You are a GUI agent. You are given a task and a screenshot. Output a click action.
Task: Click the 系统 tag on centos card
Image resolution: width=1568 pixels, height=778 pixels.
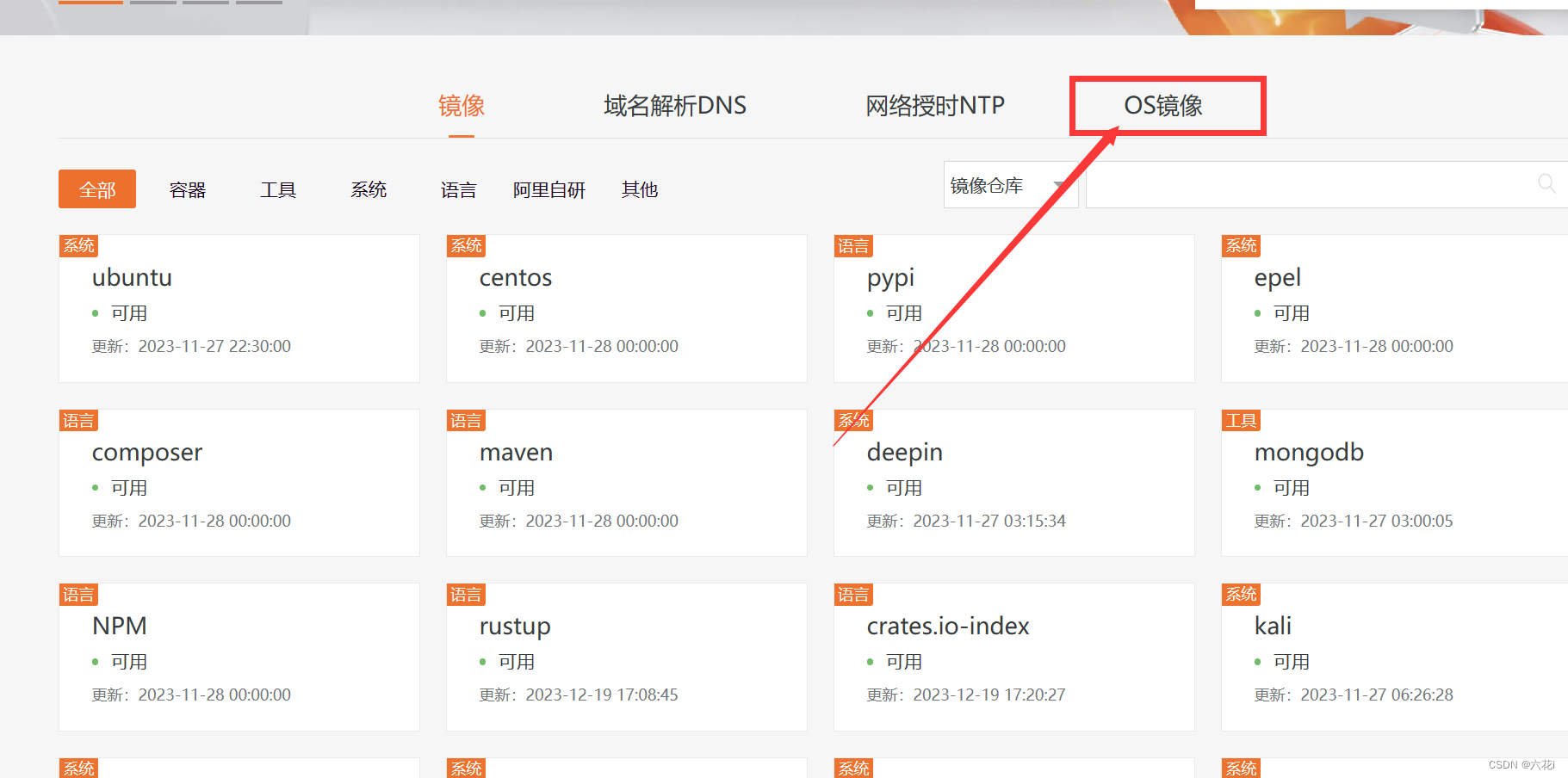pos(466,246)
